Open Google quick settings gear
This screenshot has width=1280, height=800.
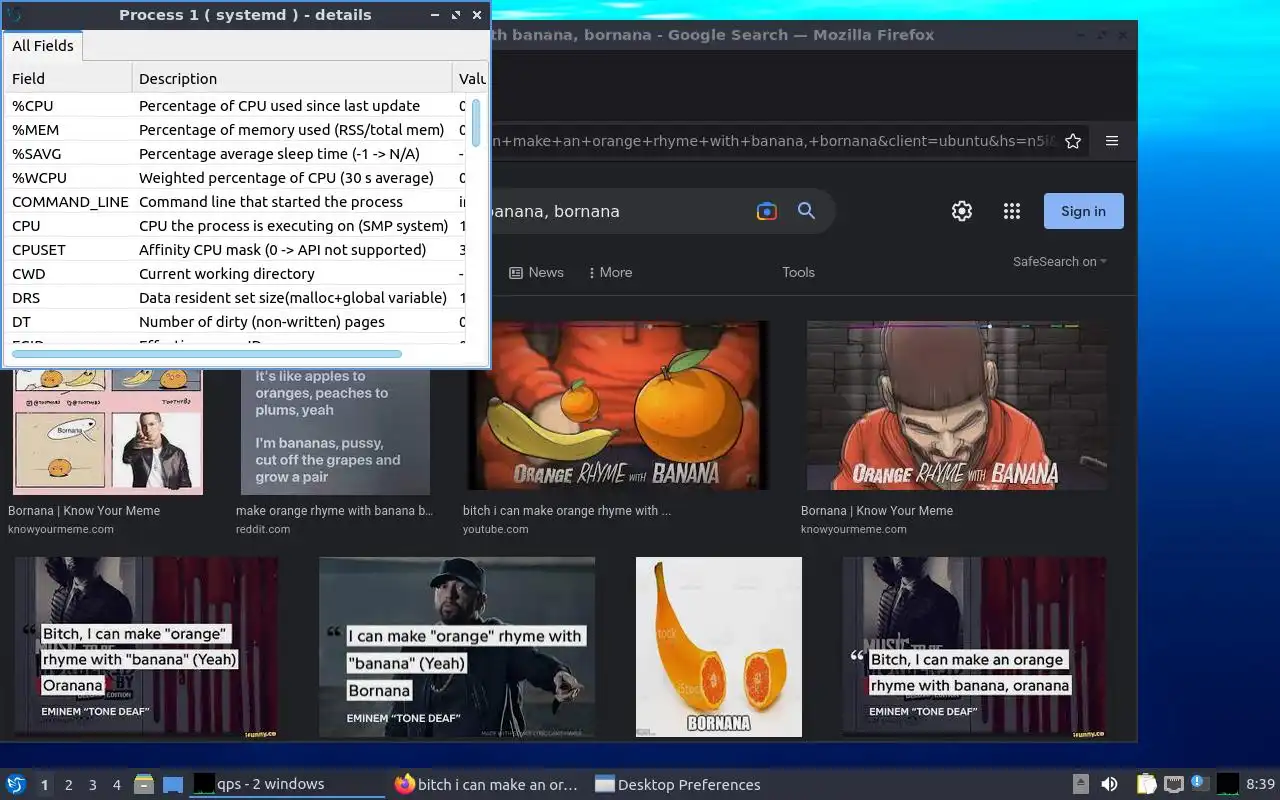click(962, 211)
